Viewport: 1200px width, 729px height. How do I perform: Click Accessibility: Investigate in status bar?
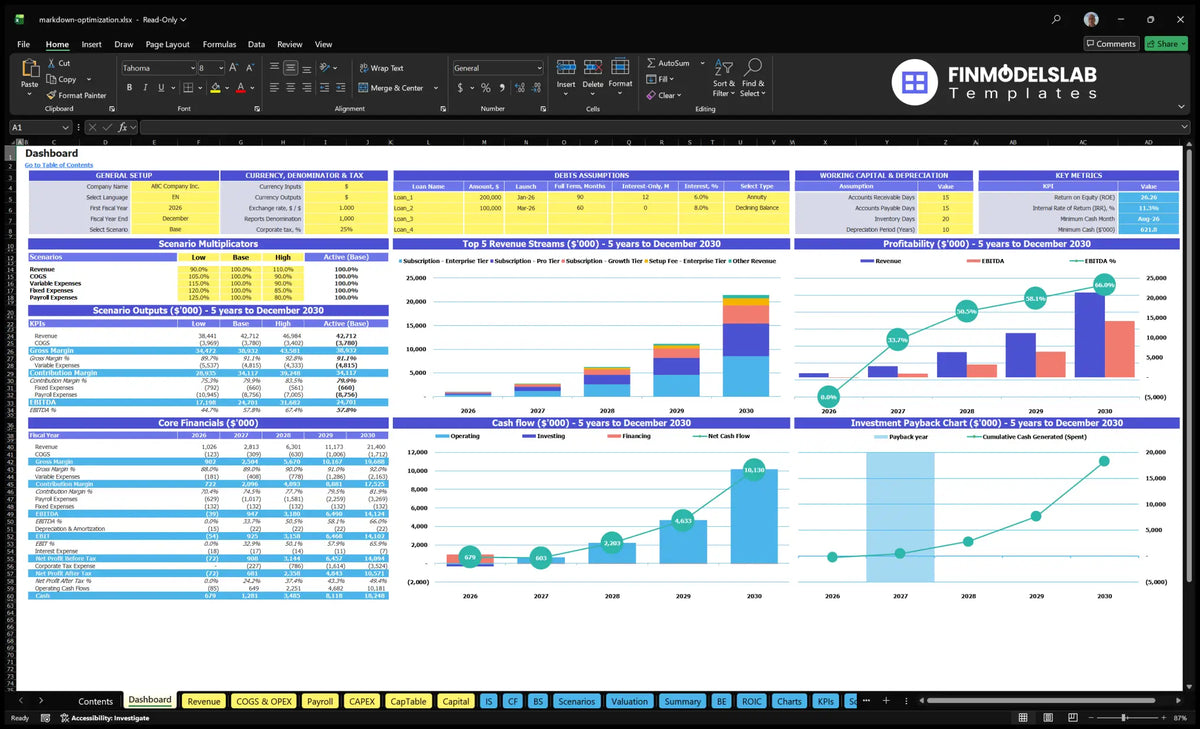(103, 718)
